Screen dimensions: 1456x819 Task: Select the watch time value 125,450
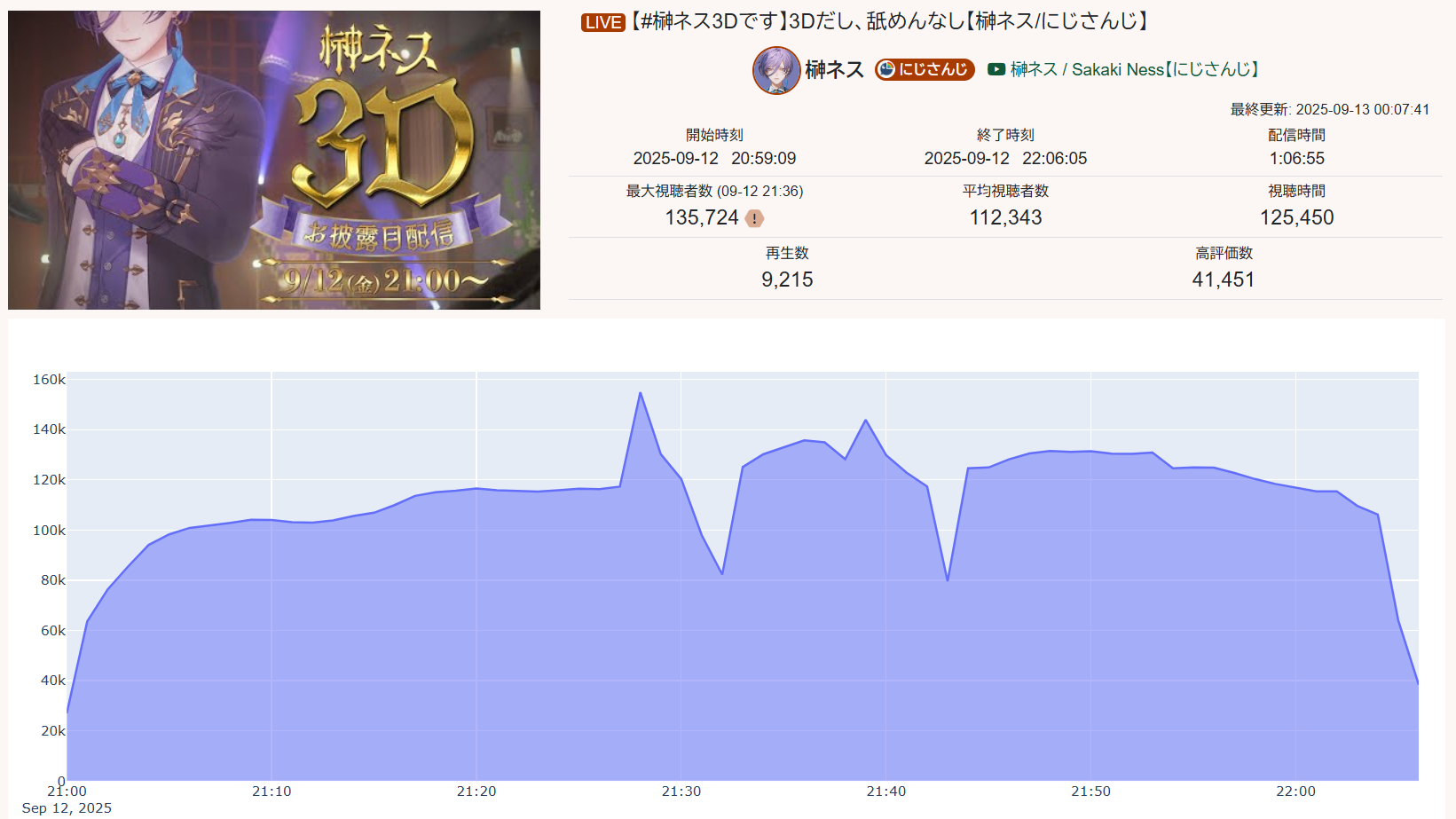(1296, 217)
